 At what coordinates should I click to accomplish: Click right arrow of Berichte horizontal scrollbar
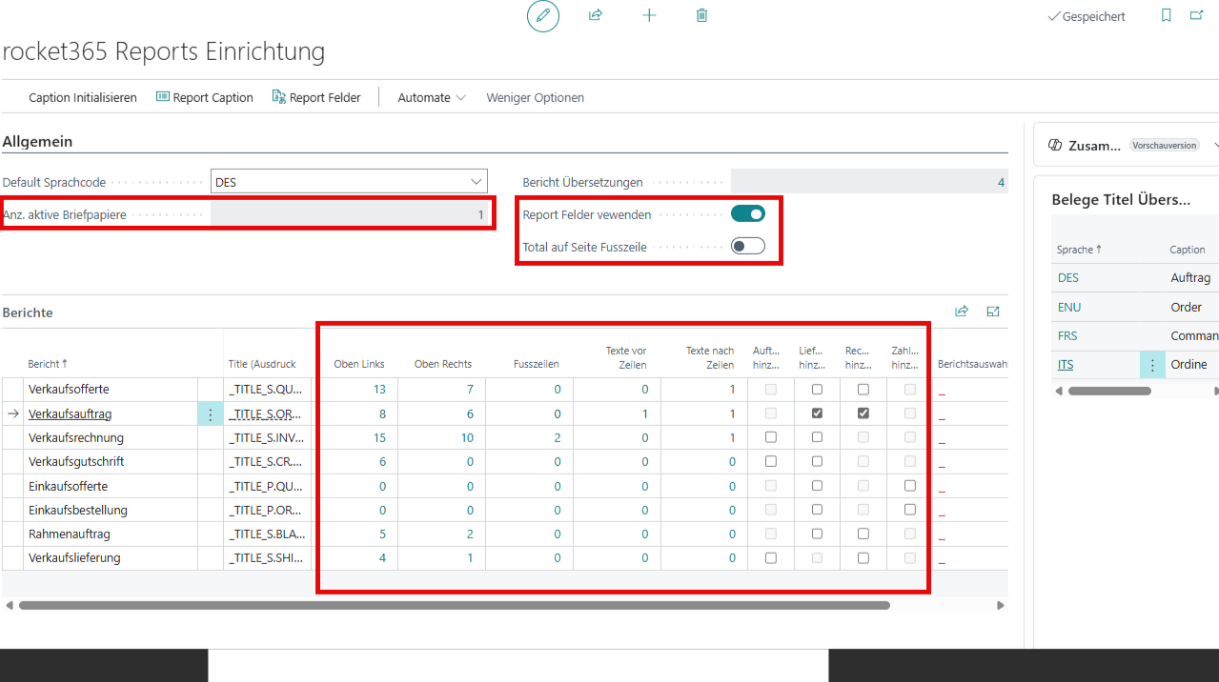click(1000, 605)
